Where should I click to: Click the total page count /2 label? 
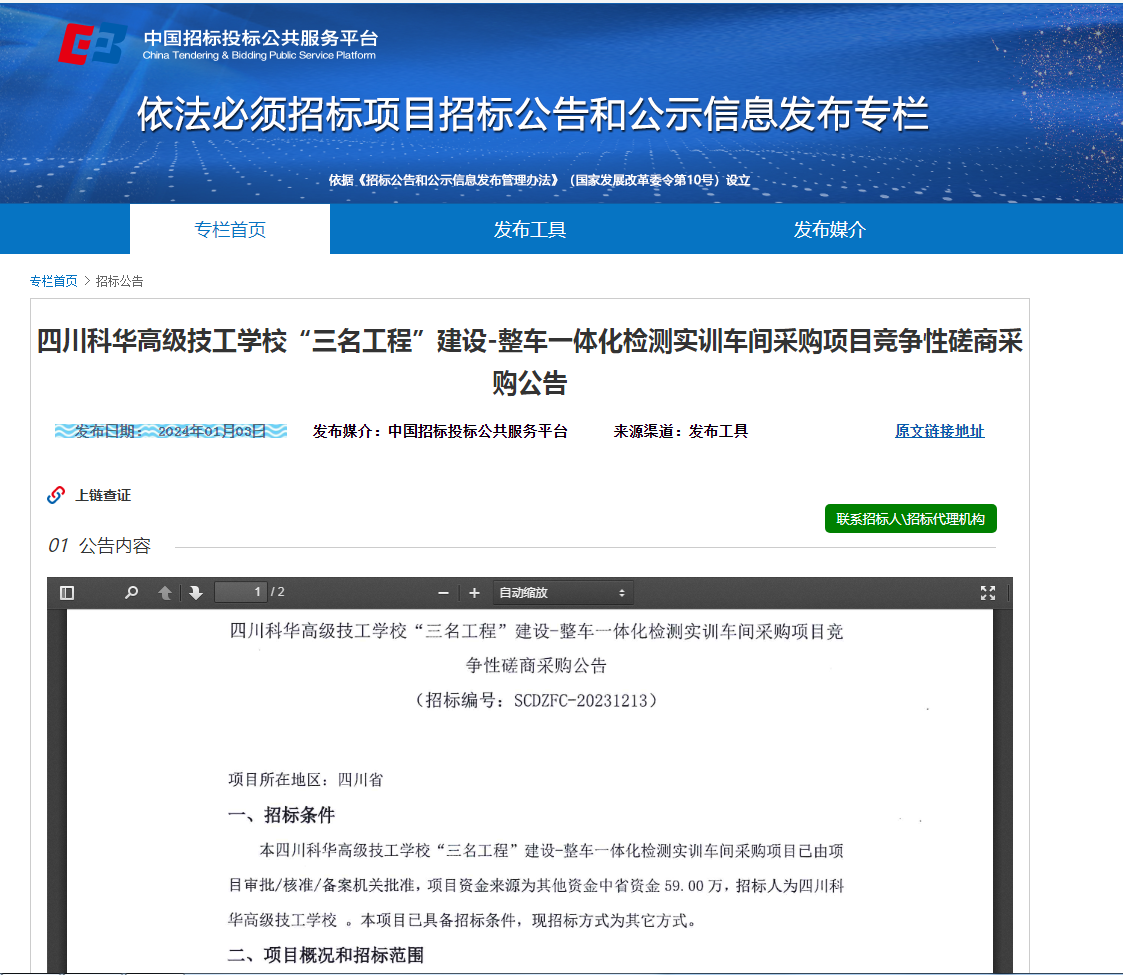click(x=278, y=592)
